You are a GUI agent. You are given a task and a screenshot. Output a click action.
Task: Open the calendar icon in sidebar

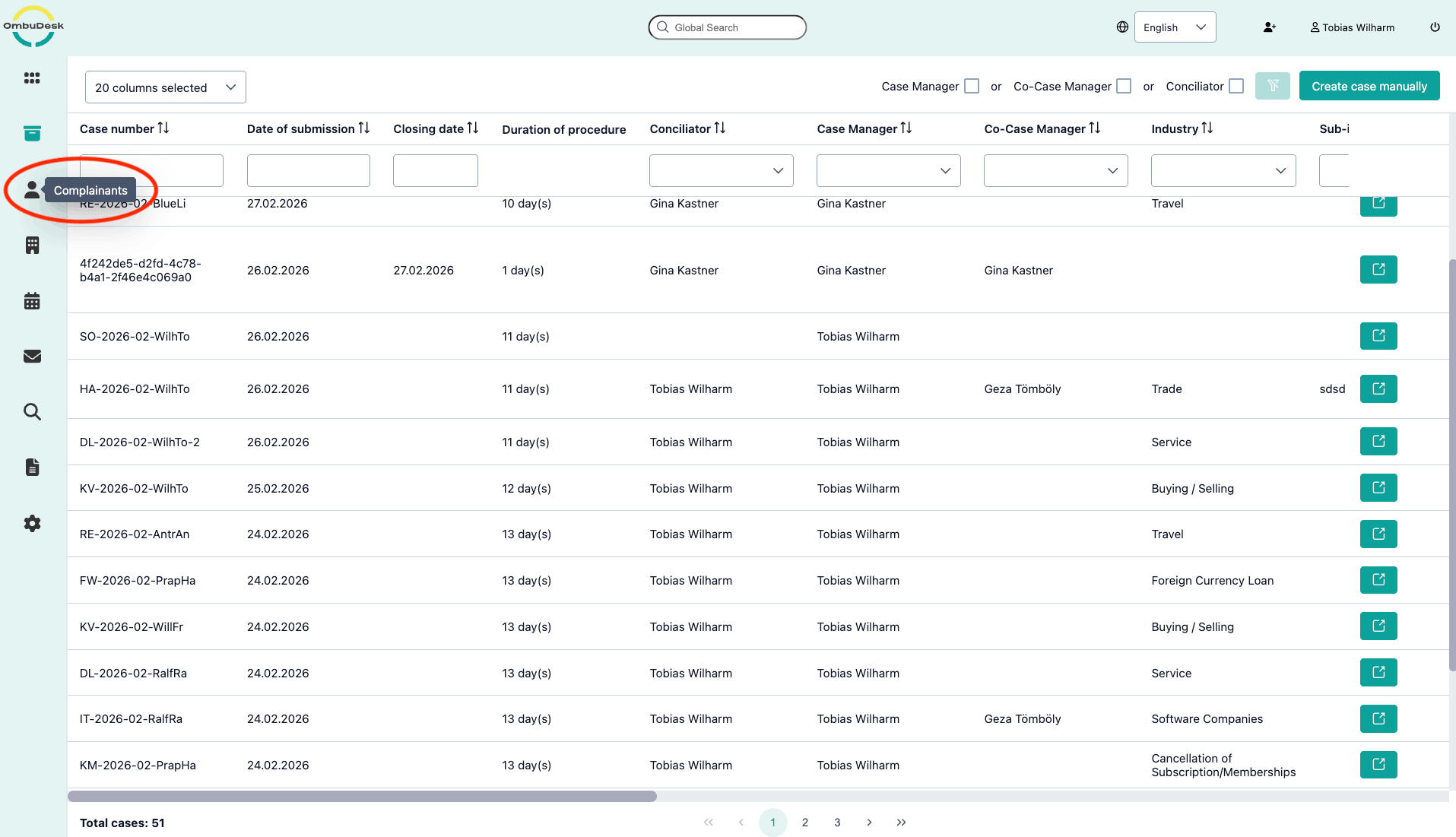click(x=32, y=301)
